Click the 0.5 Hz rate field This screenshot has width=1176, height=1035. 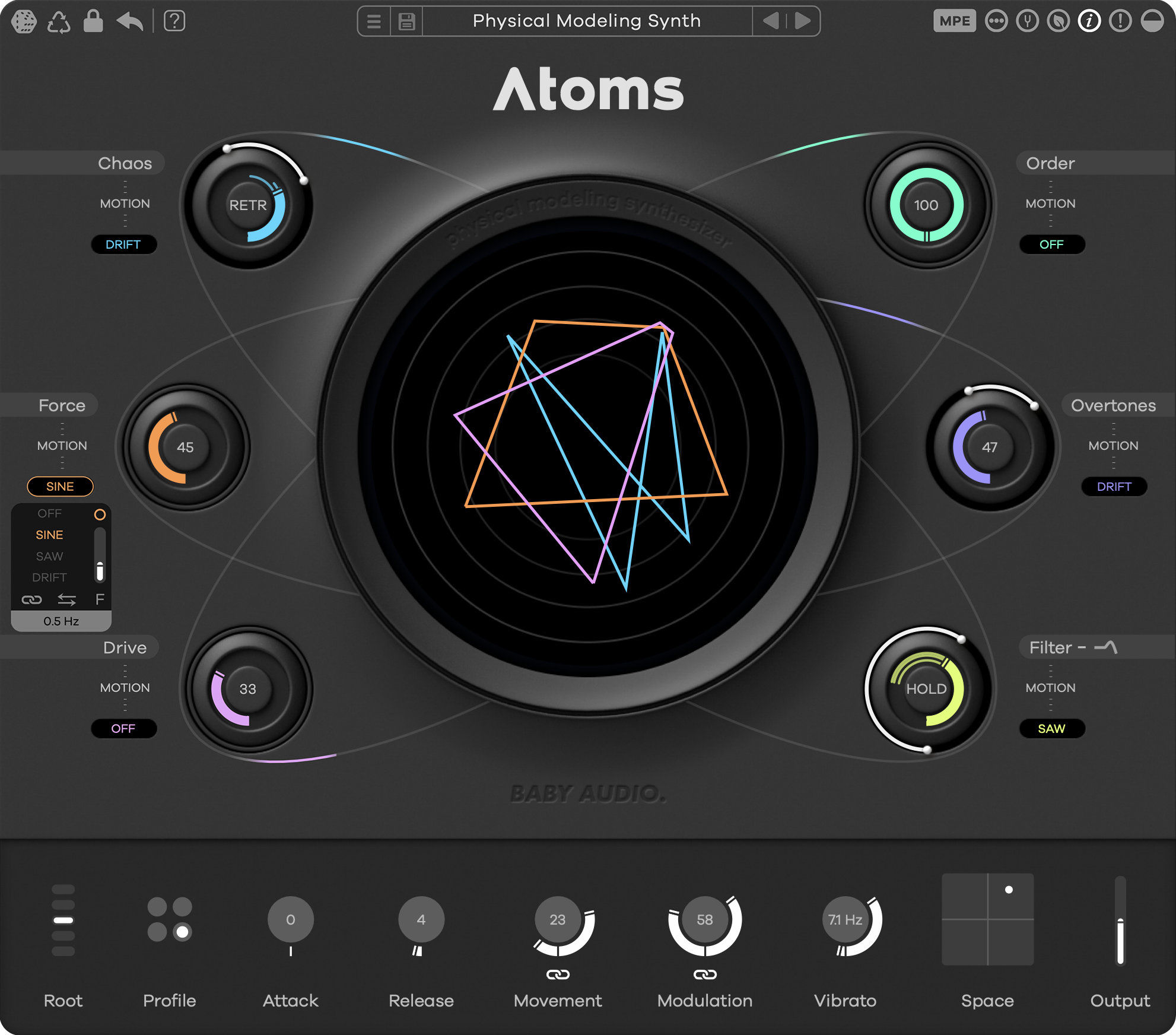click(x=61, y=621)
